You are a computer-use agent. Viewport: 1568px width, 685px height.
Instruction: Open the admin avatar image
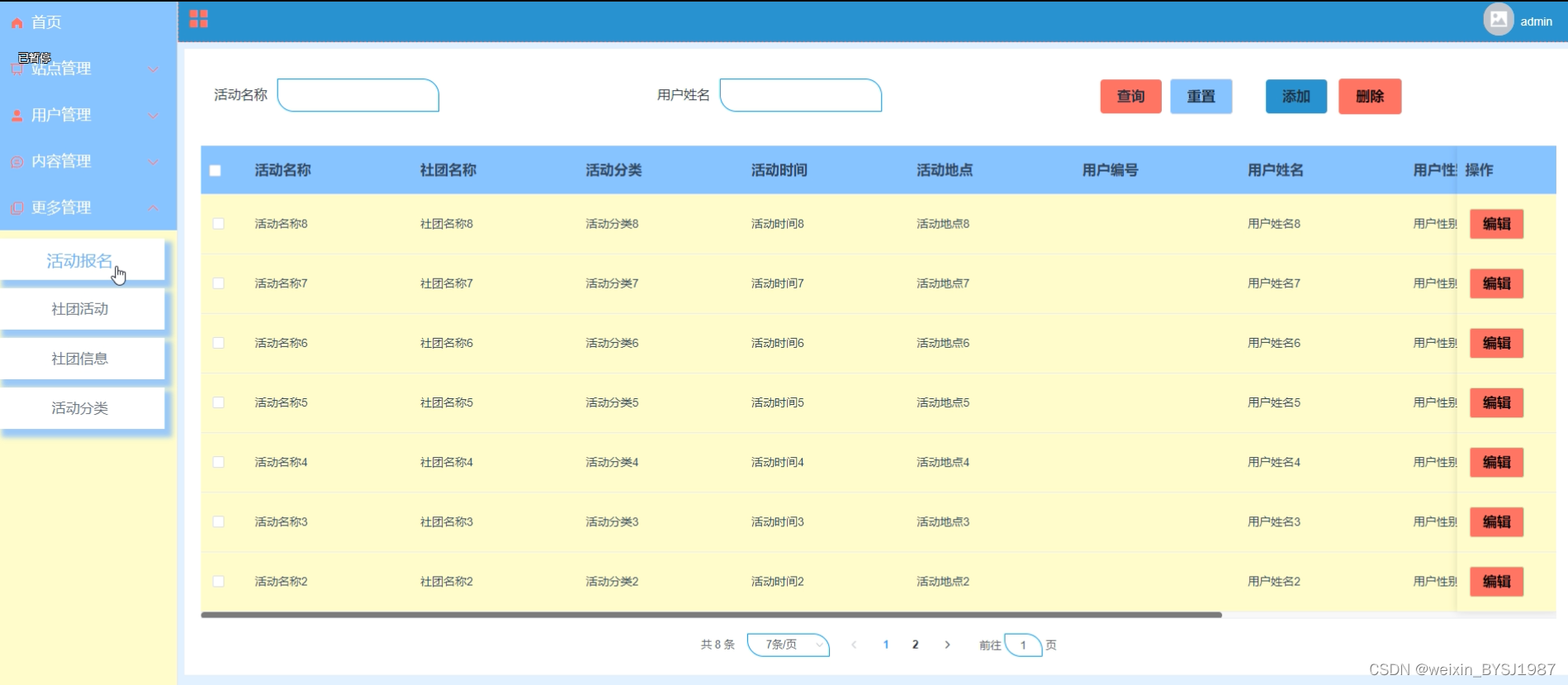pyautogui.click(x=1499, y=19)
